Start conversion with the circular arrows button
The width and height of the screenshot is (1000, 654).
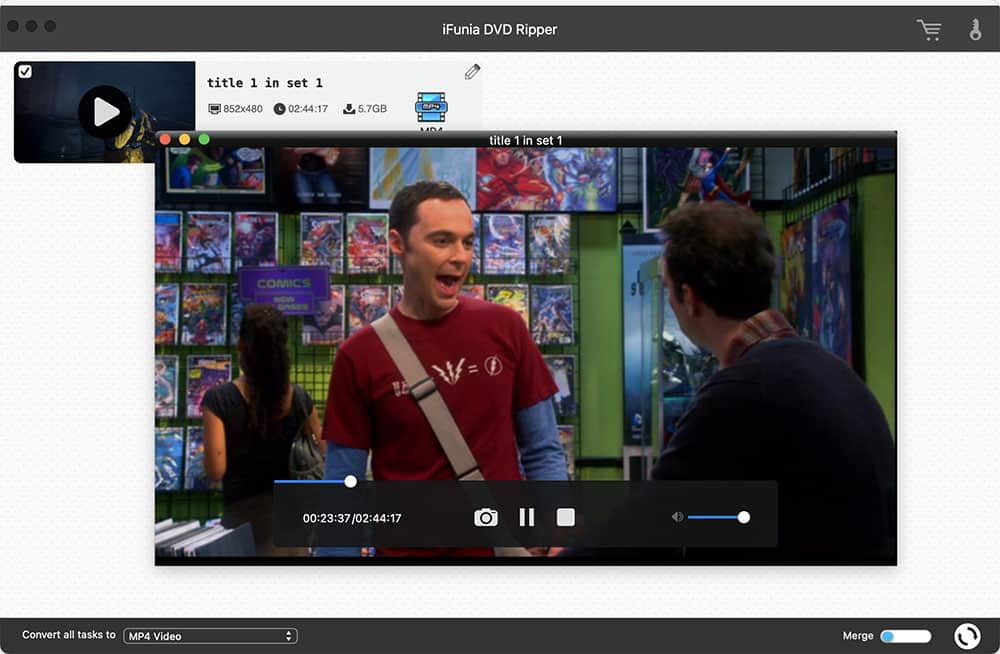[968, 635]
